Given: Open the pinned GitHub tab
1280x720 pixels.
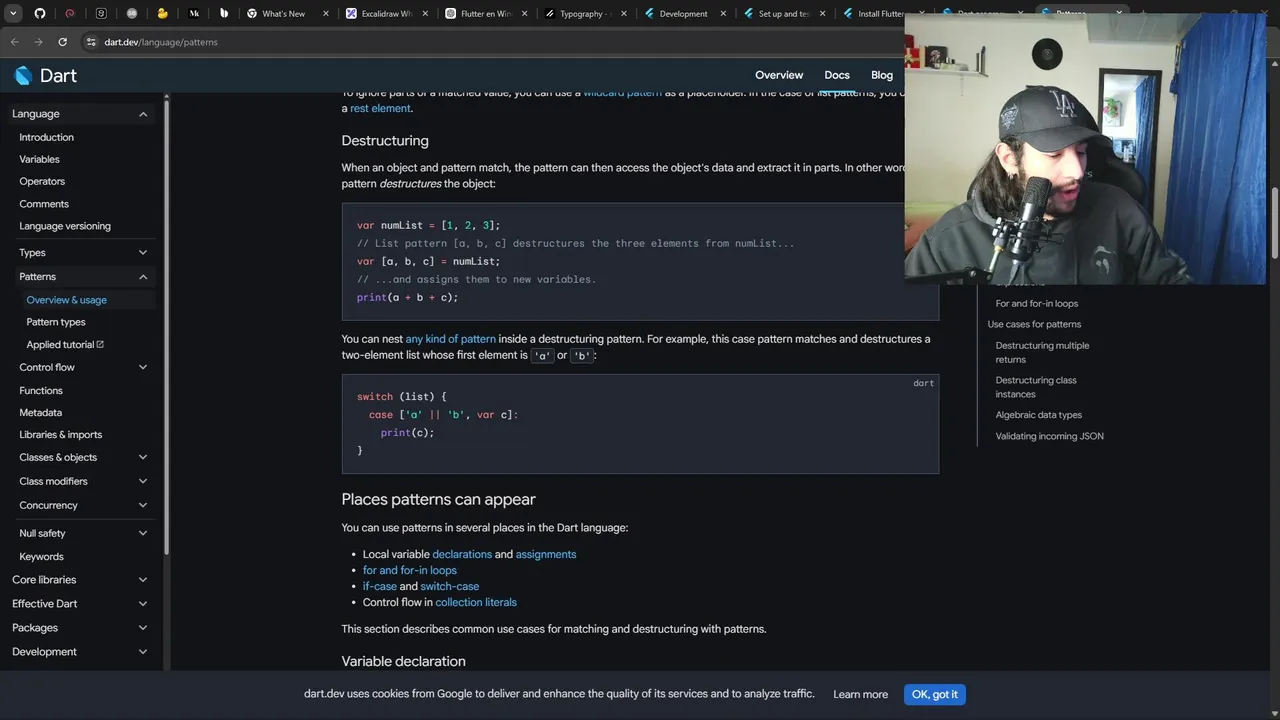Looking at the screenshot, I should point(40,14).
